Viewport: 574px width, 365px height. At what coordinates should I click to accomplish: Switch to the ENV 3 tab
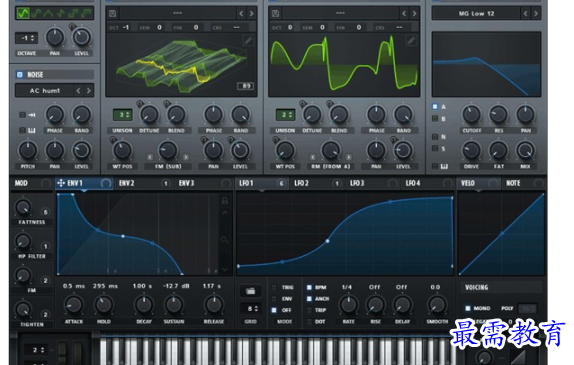pos(186,183)
